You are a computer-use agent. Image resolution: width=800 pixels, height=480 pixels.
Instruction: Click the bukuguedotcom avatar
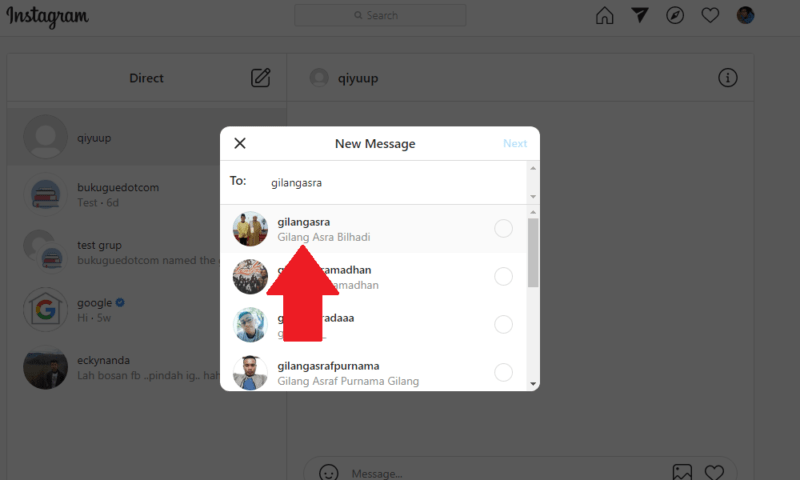45,194
